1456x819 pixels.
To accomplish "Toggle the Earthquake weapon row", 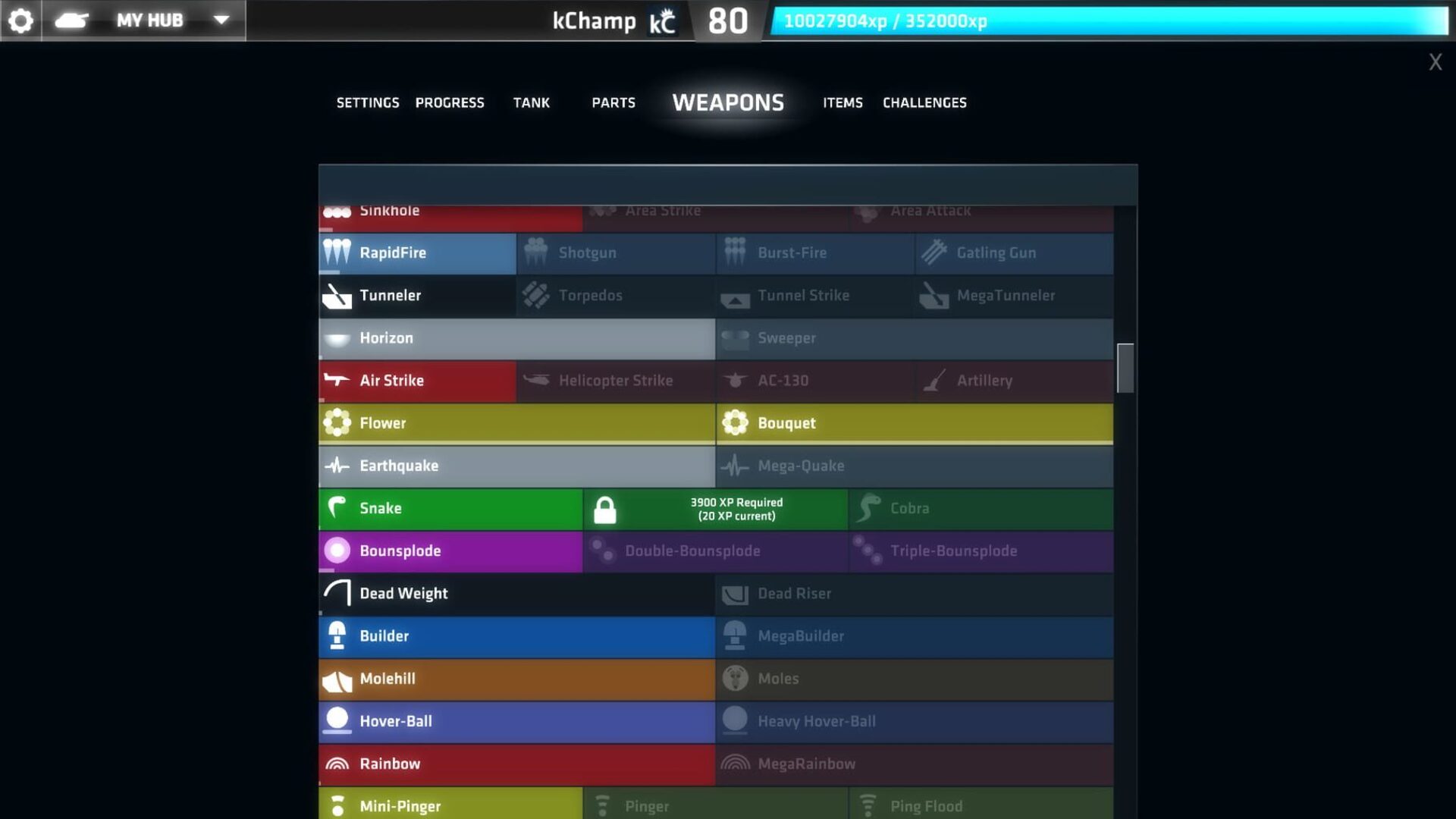I will [514, 465].
